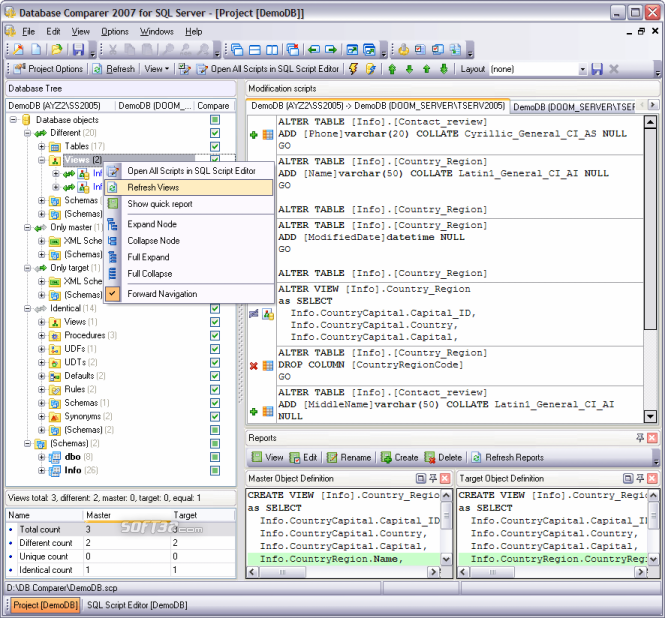Expand the Procedures (3) node
Screen dimensions: 665x618
[42, 336]
